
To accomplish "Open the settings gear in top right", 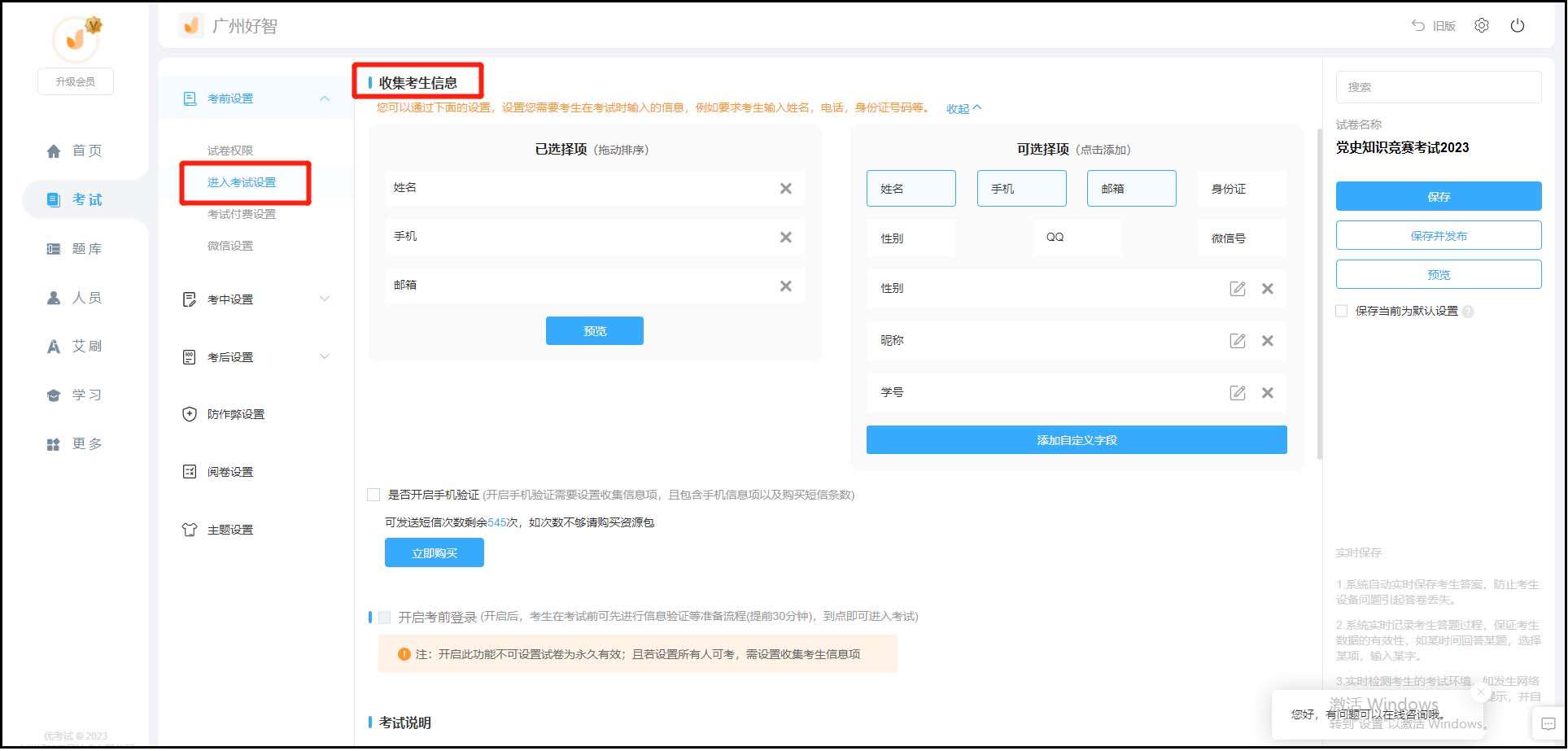I will [x=1482, y=25].
